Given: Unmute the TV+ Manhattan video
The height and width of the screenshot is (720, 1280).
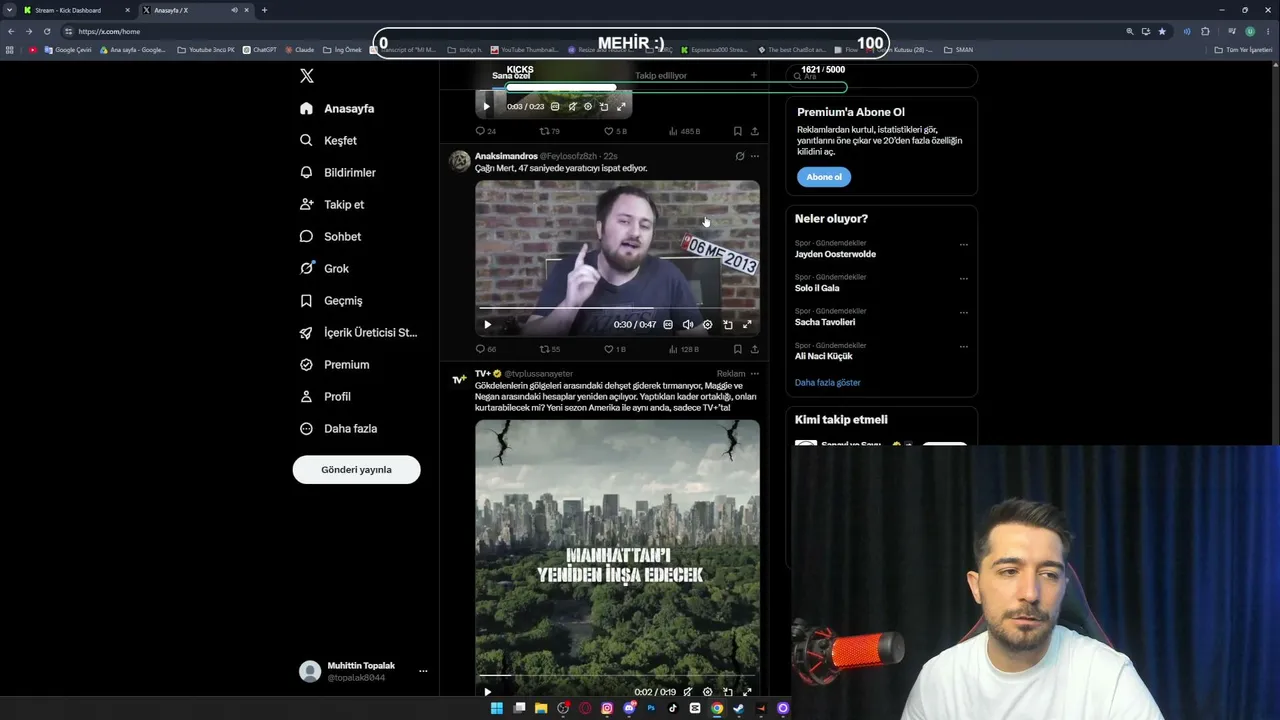Looking at the screenshot, I should (687, 692).
